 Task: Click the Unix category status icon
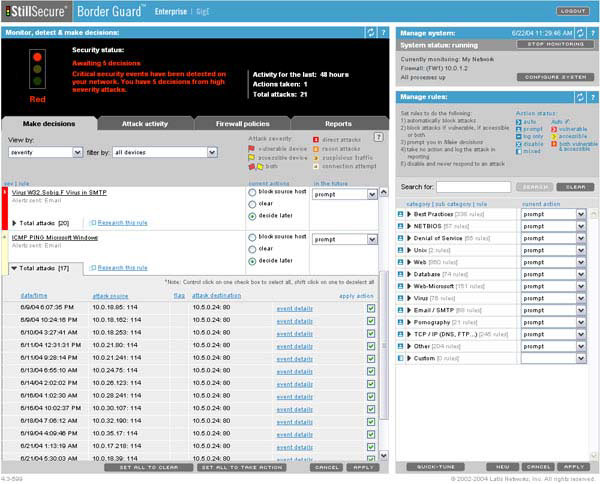[400, 250]
